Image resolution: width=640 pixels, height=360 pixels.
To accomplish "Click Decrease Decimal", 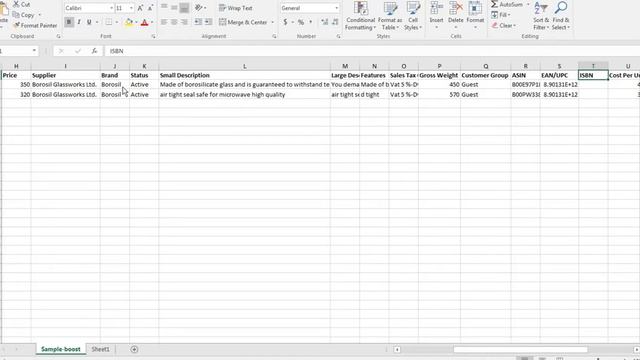I will pos(335,22).
